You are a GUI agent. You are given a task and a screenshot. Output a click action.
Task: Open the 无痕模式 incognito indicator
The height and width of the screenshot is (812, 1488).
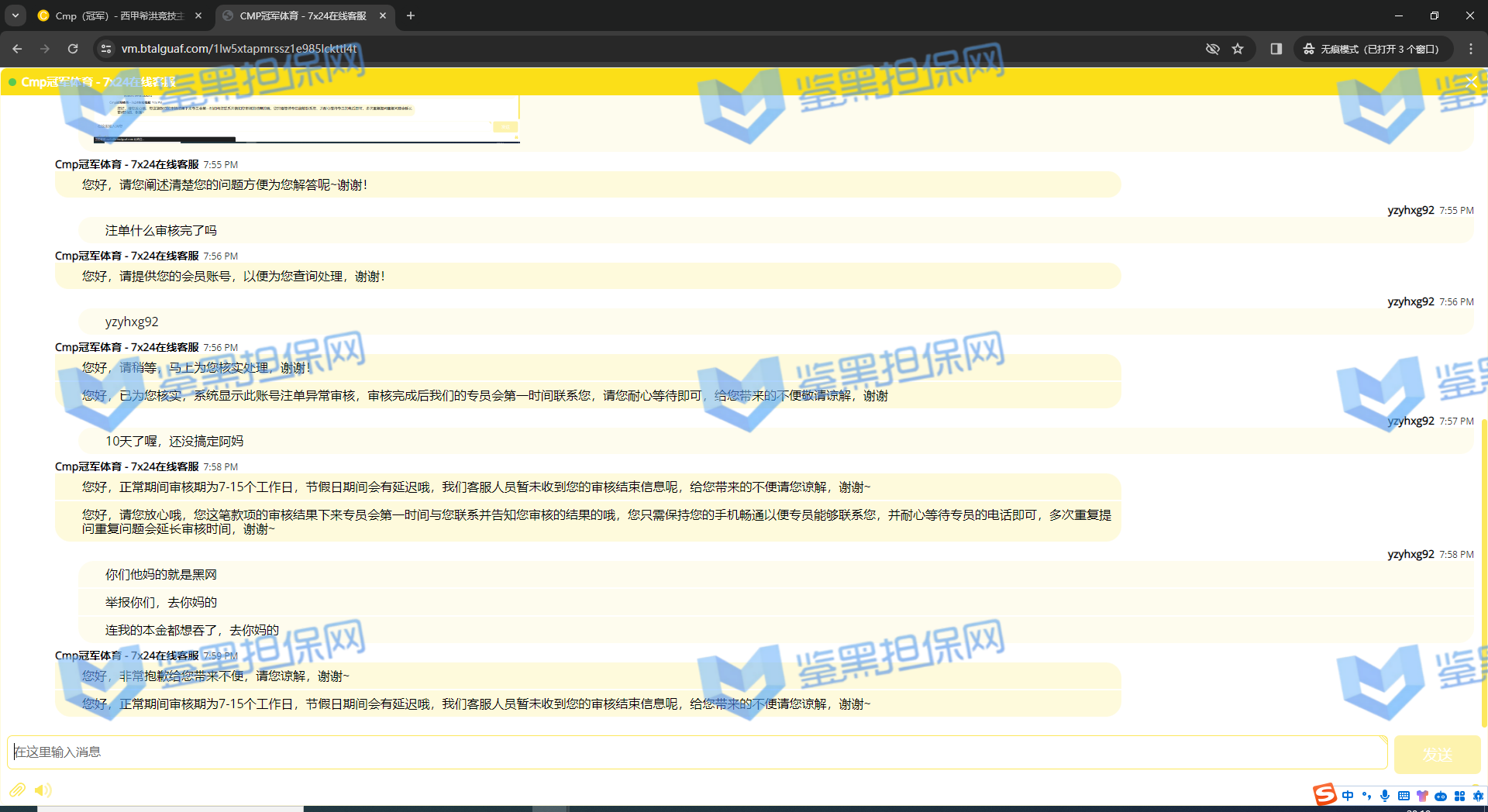(x=1372, y=49)
